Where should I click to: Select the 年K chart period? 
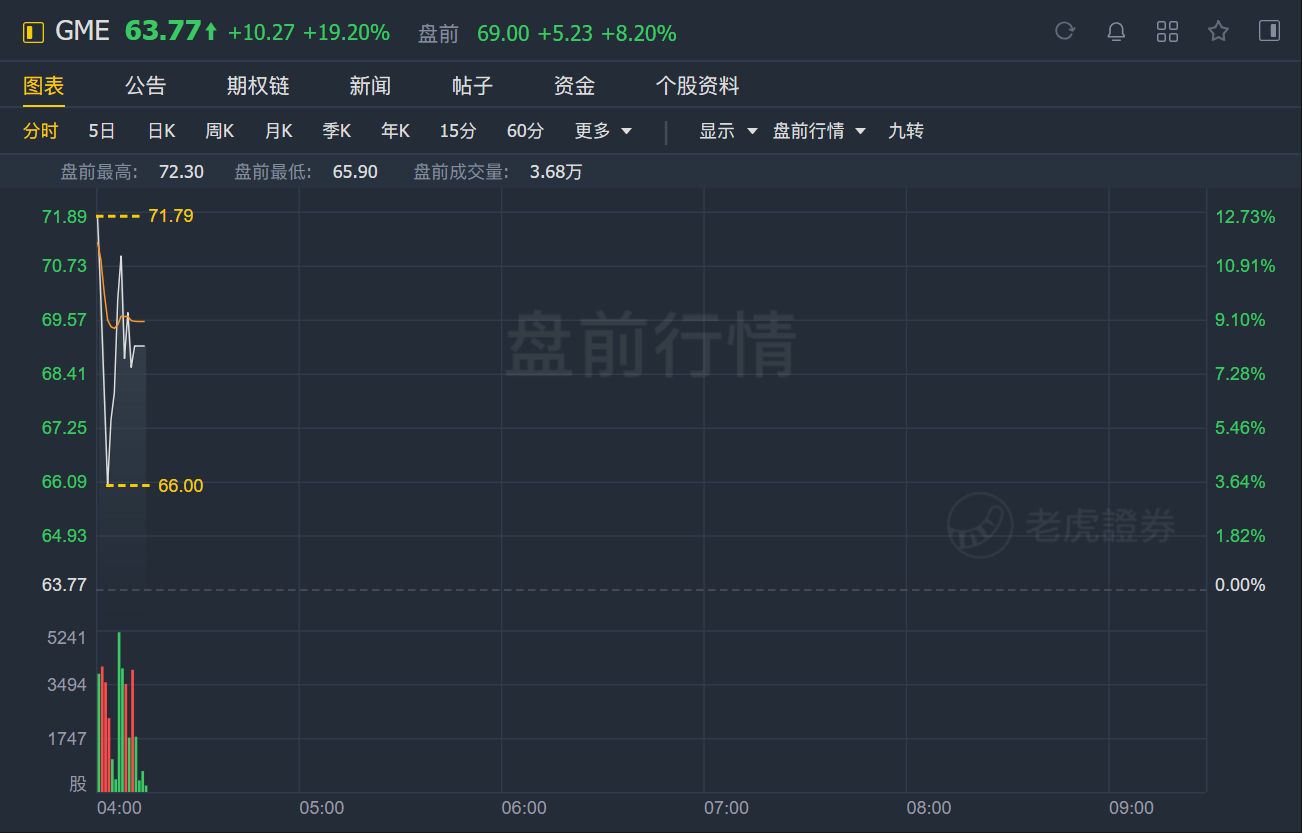point(395,131)
